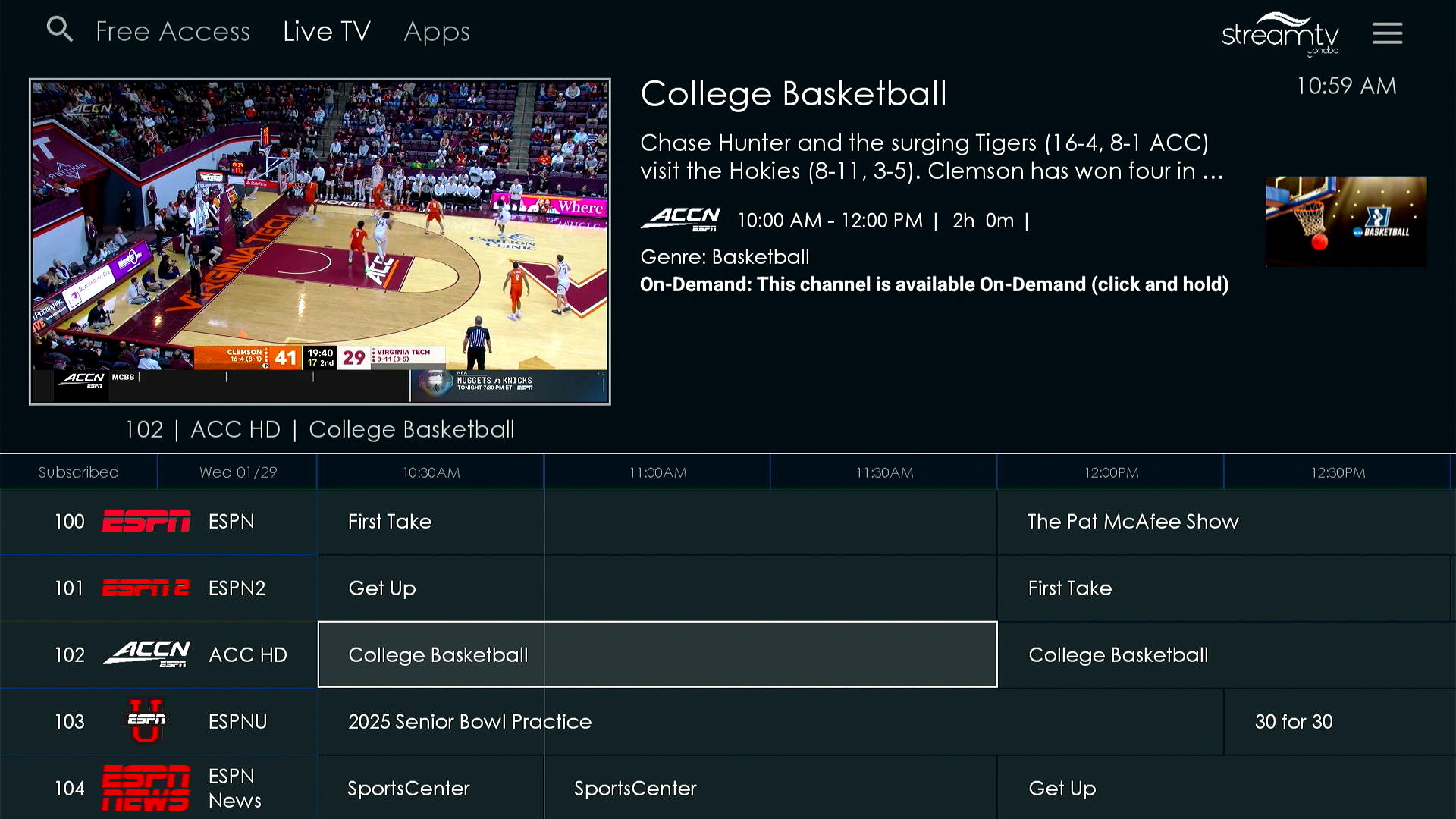Click the 11:00AM time slot header
1456x819 pixels.
point(657,472)
